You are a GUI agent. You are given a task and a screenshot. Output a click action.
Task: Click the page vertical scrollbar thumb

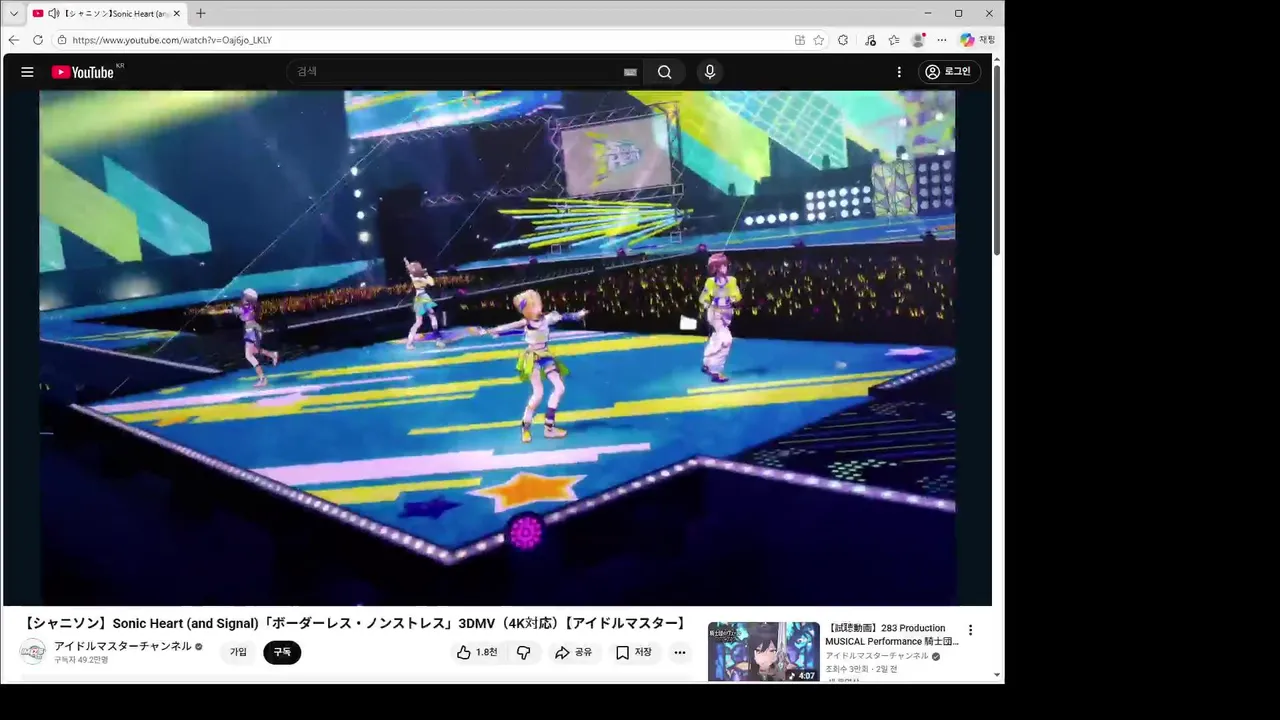pyautogui.click(x=997, y=160)
